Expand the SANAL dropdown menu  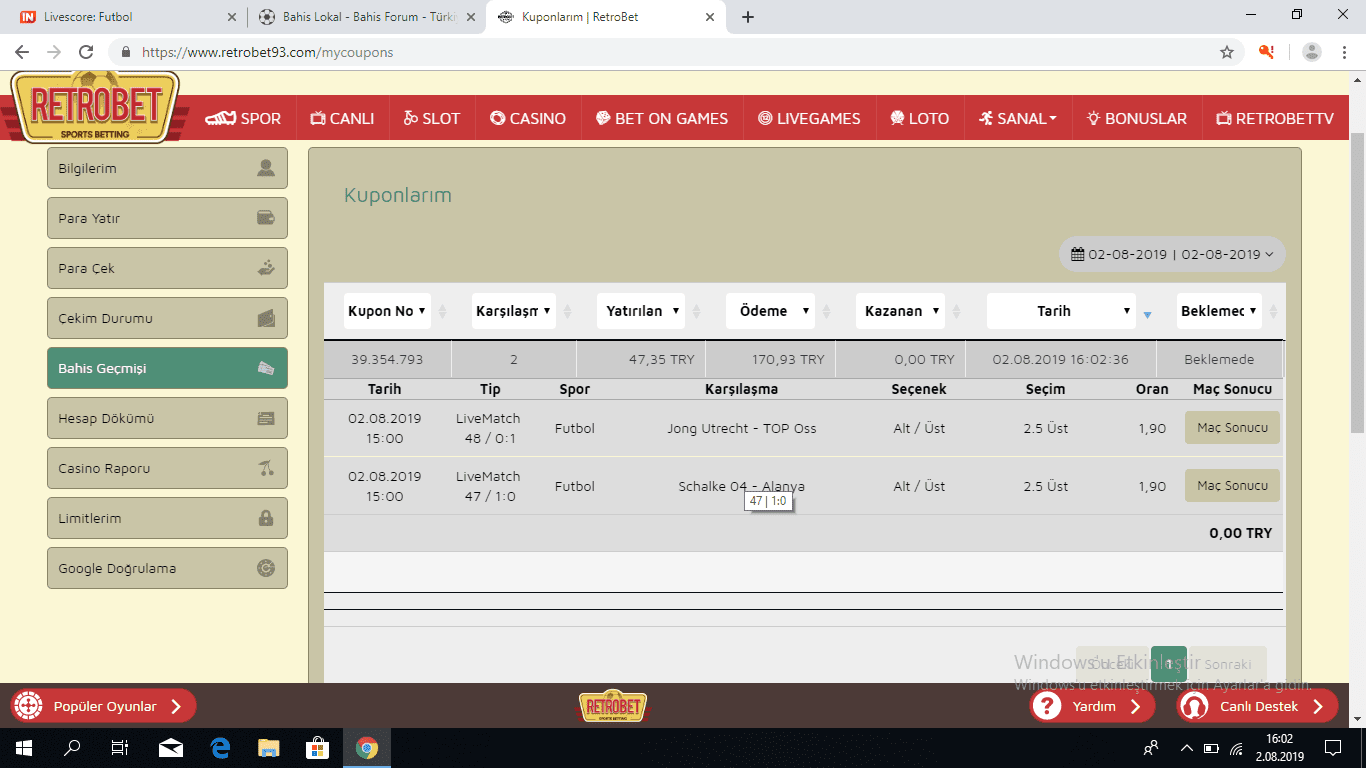click(1018, 118)
